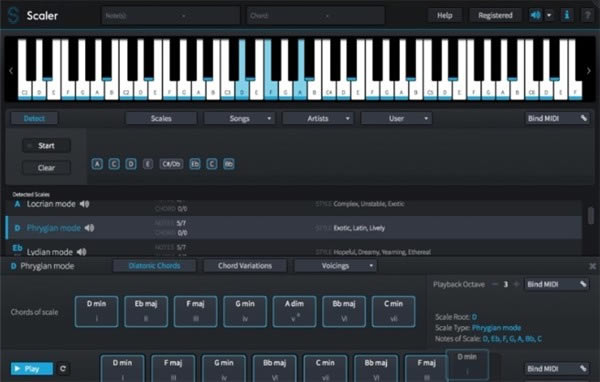Toggle the detected note E chip

click(148, 164)
